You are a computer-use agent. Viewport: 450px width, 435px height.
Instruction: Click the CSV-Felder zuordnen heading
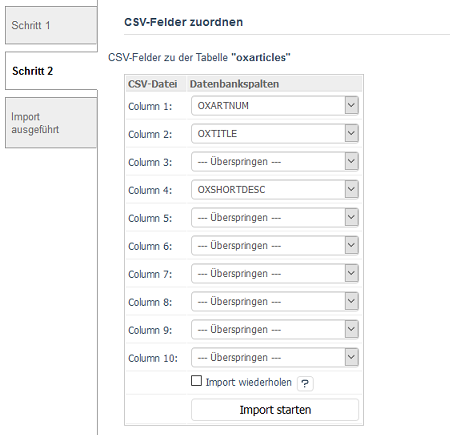coord(183,22)
